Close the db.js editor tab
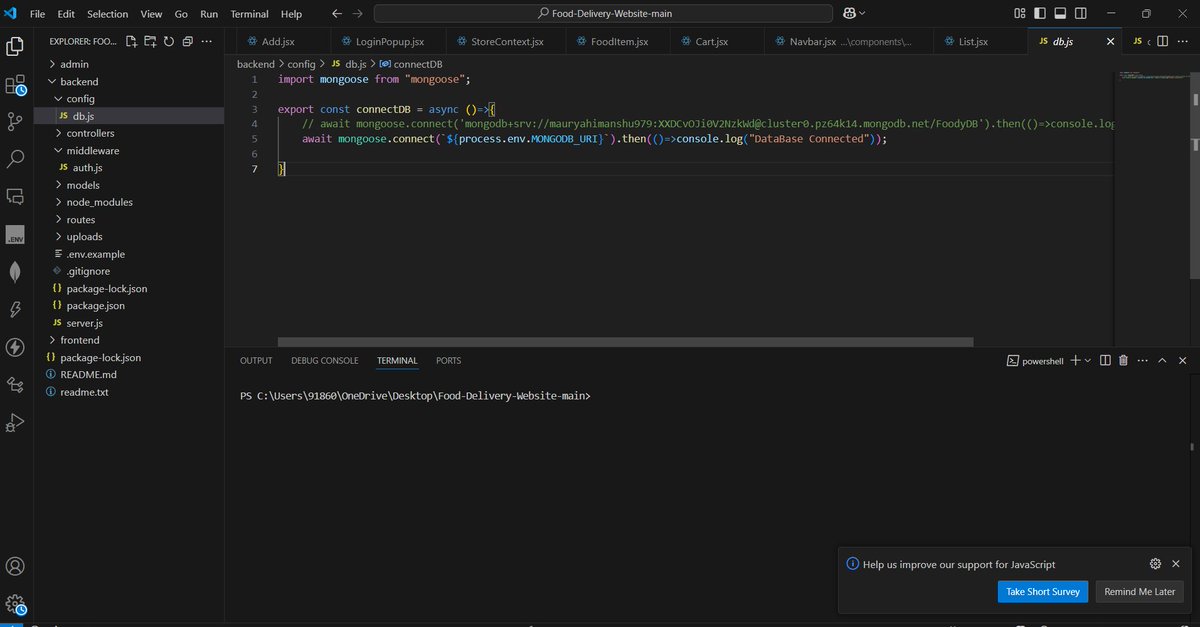Viewport: 1200px width, 627px height. pos(1109,42)
